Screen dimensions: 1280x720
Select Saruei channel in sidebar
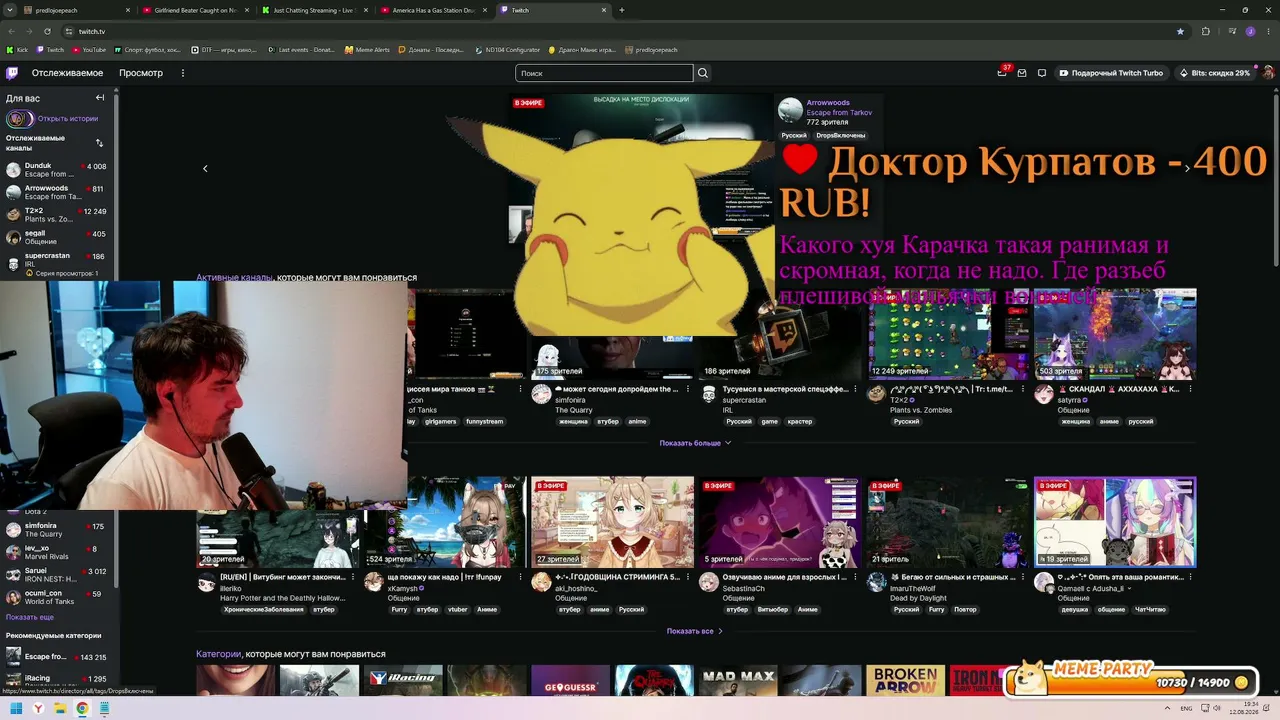58,575
